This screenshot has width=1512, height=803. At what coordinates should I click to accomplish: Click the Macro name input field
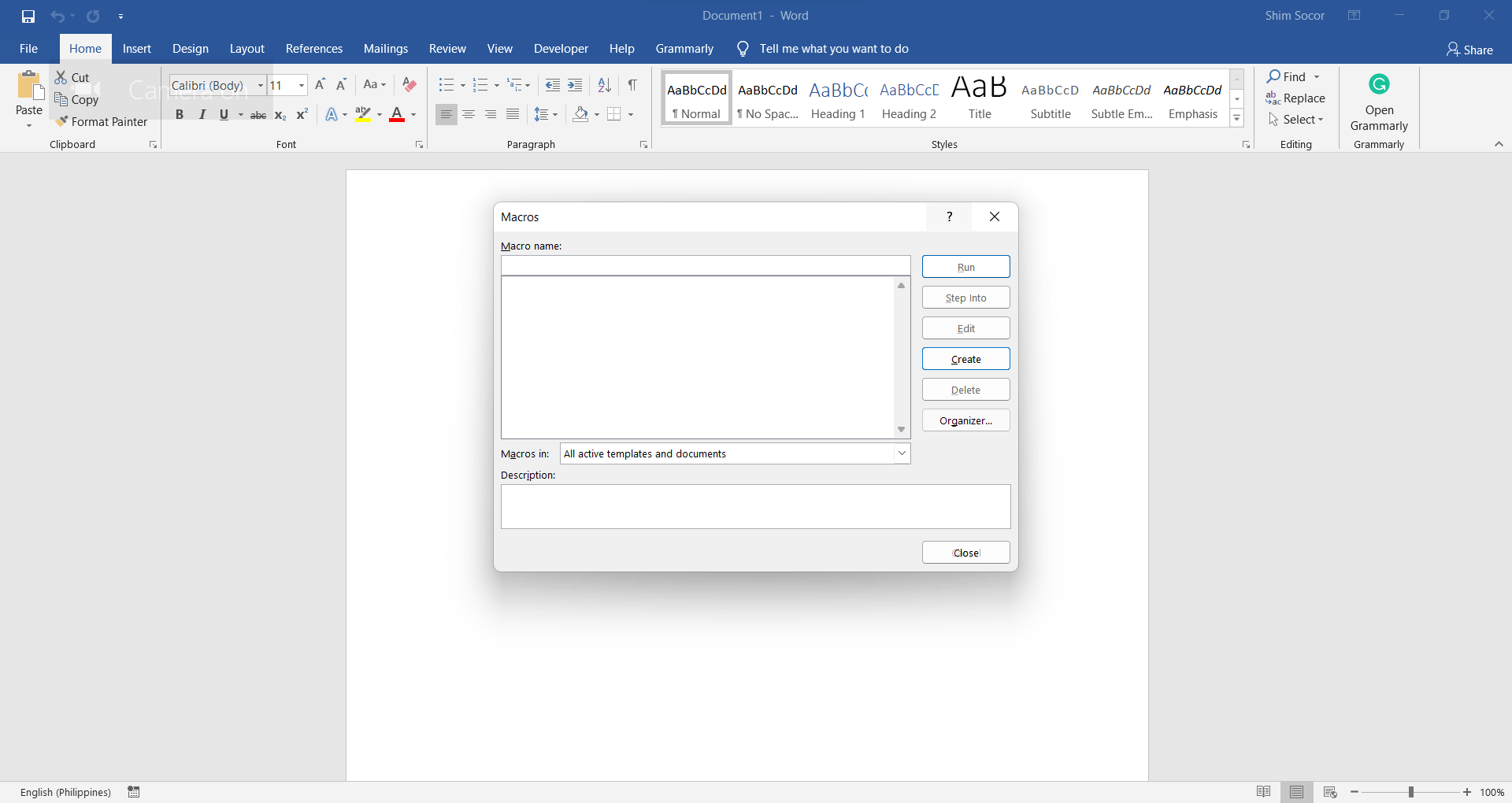[705, 265]
